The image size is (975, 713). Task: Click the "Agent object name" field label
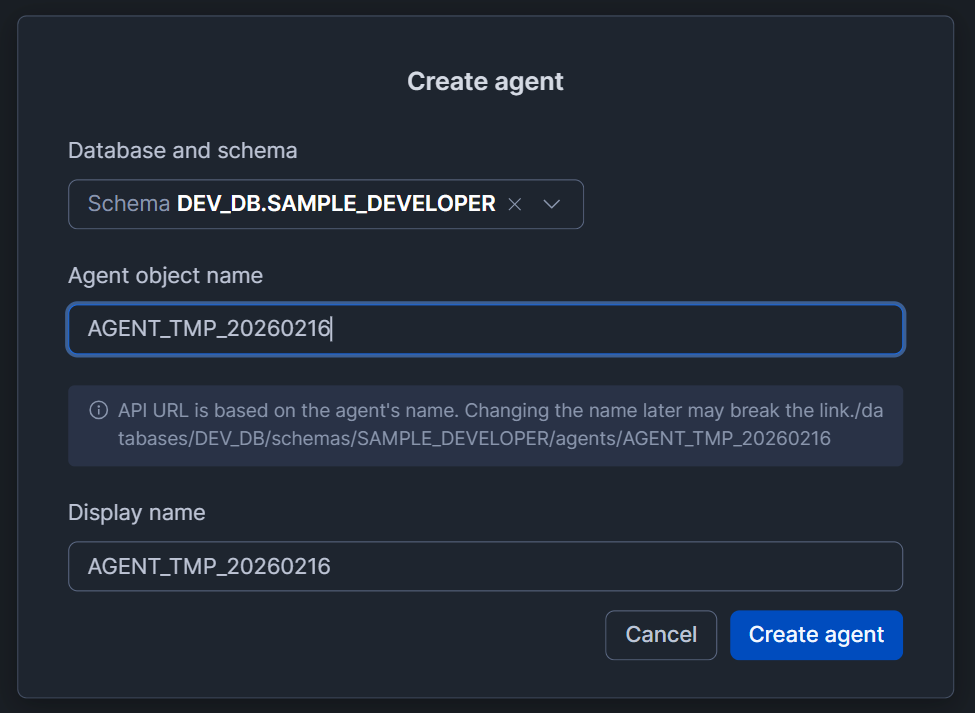point(165,275)
